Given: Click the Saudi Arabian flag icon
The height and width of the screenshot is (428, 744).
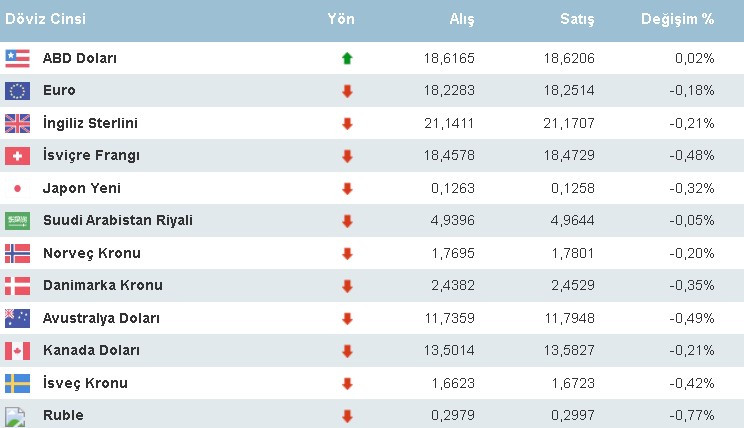Looking at the screenshot, I should coord(17,220).
